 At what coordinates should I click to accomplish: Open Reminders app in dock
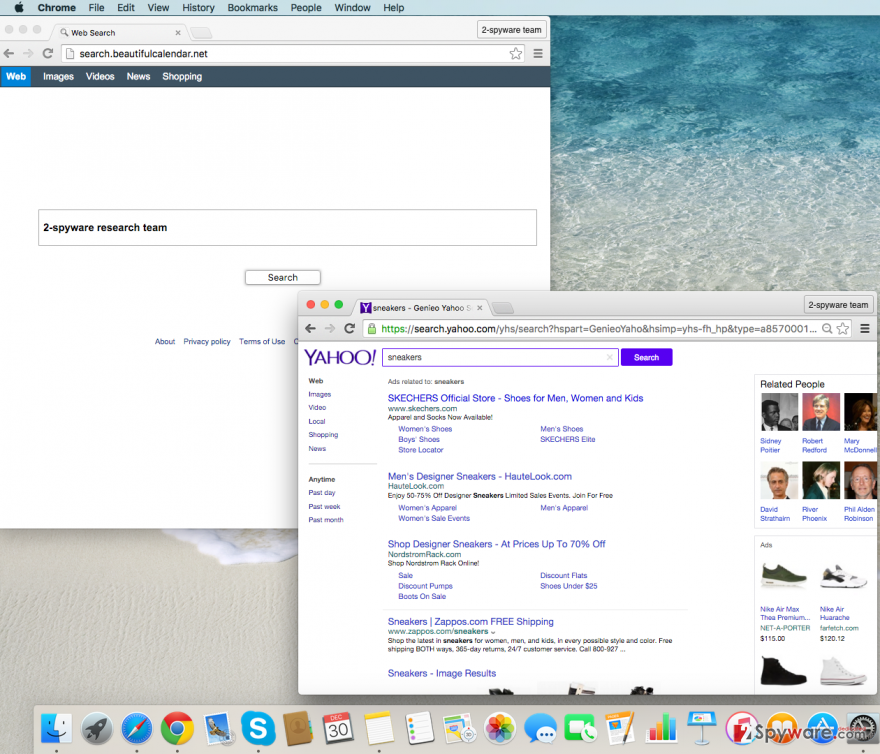pyautogui.click(x=419, y=728)
